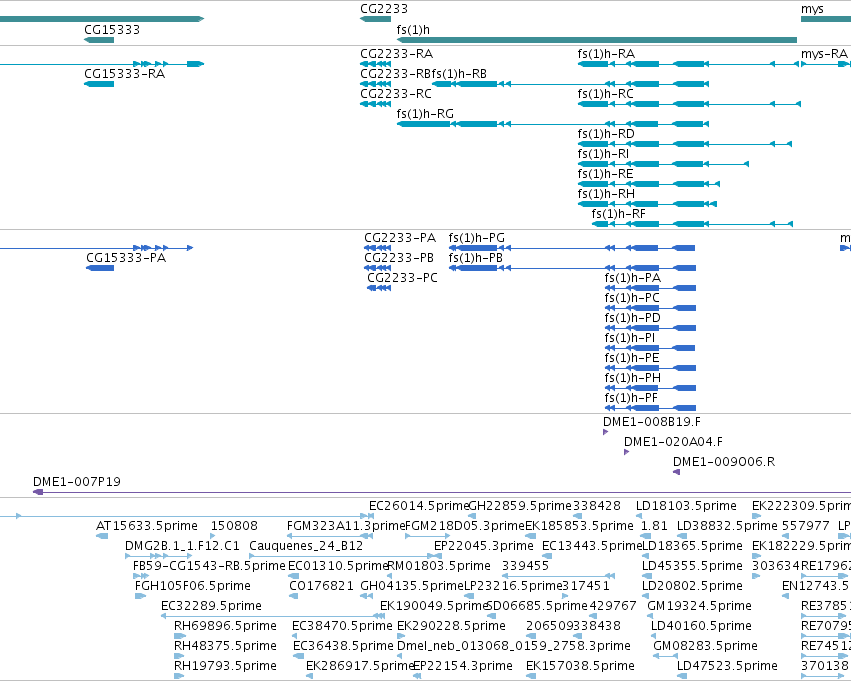This screenshot has width=851, height=681.
Task: Click EST label DMG2B.1_1.F12.C1
Action: [x=182, y=546]
